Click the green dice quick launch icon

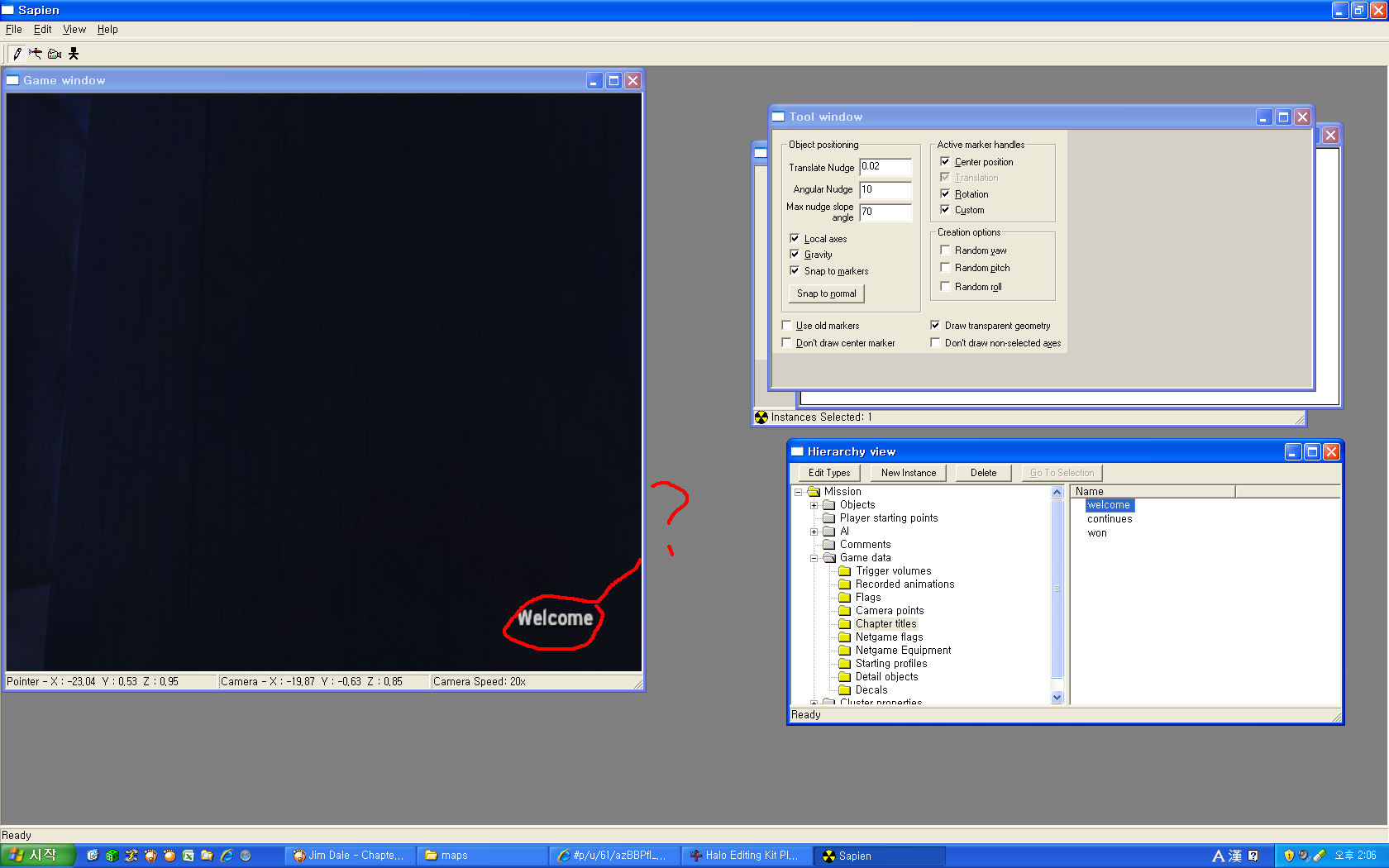point(112,856)
